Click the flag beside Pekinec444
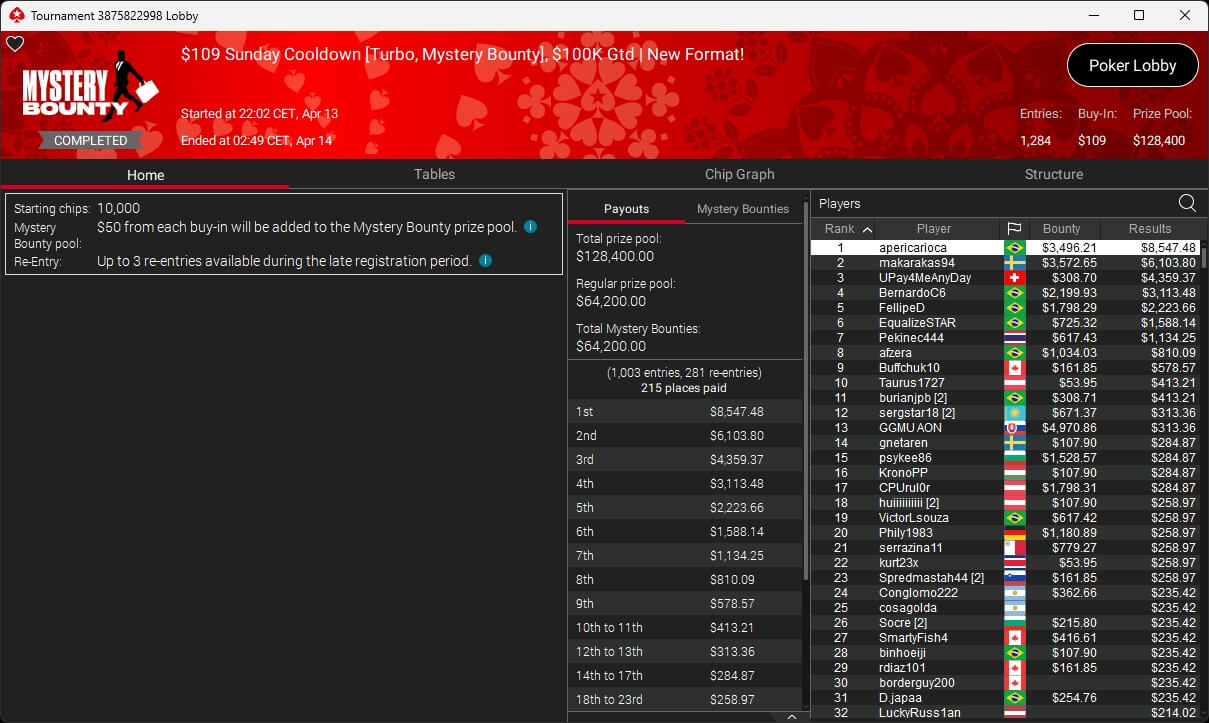This screenshot has width=1209, height=723. click(x=1014, y=338)
